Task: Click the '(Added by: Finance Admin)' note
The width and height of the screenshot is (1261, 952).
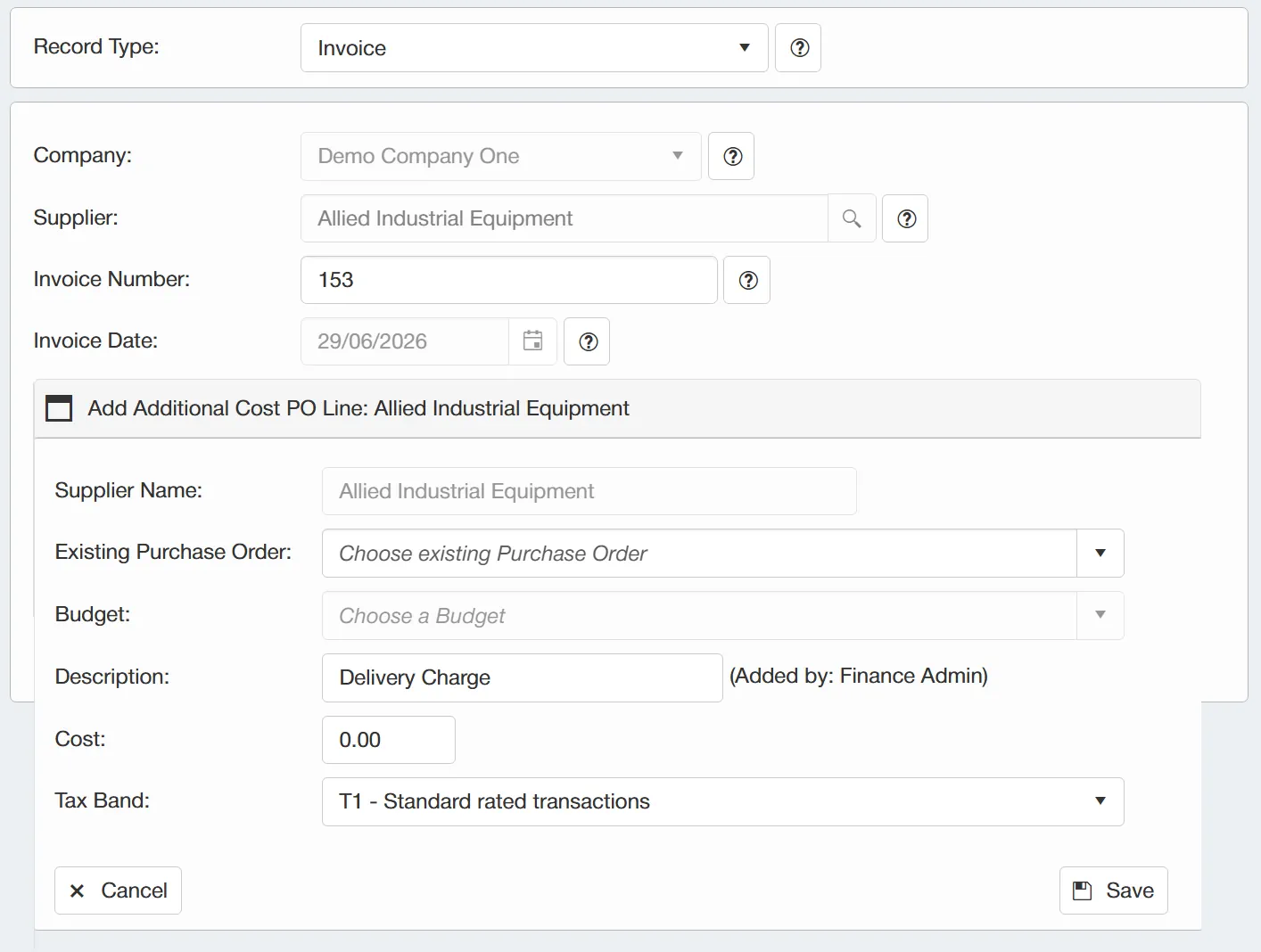Action: tap(859, 676)
